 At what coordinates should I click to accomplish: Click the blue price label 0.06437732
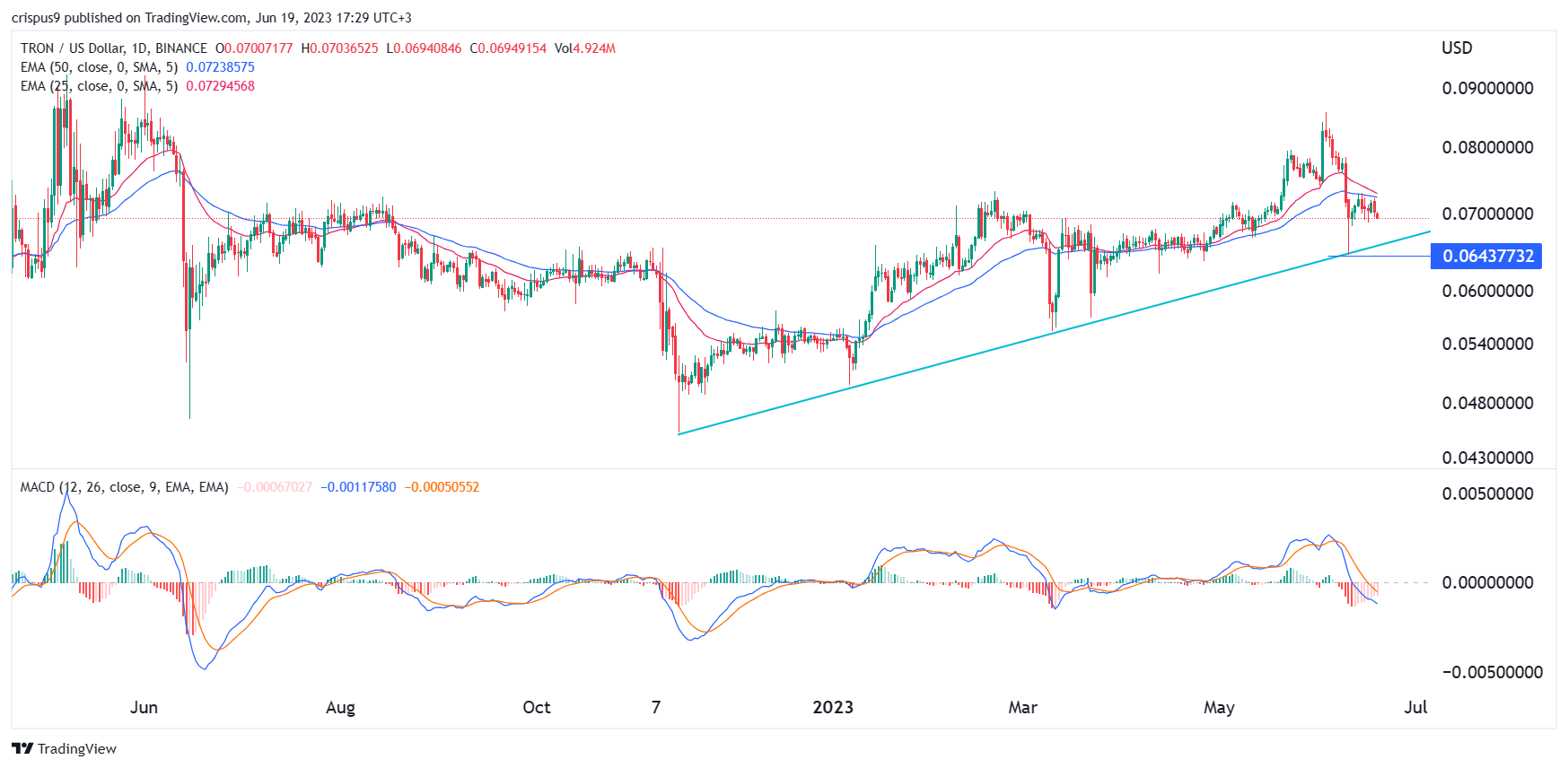(x=1486, y=256)
